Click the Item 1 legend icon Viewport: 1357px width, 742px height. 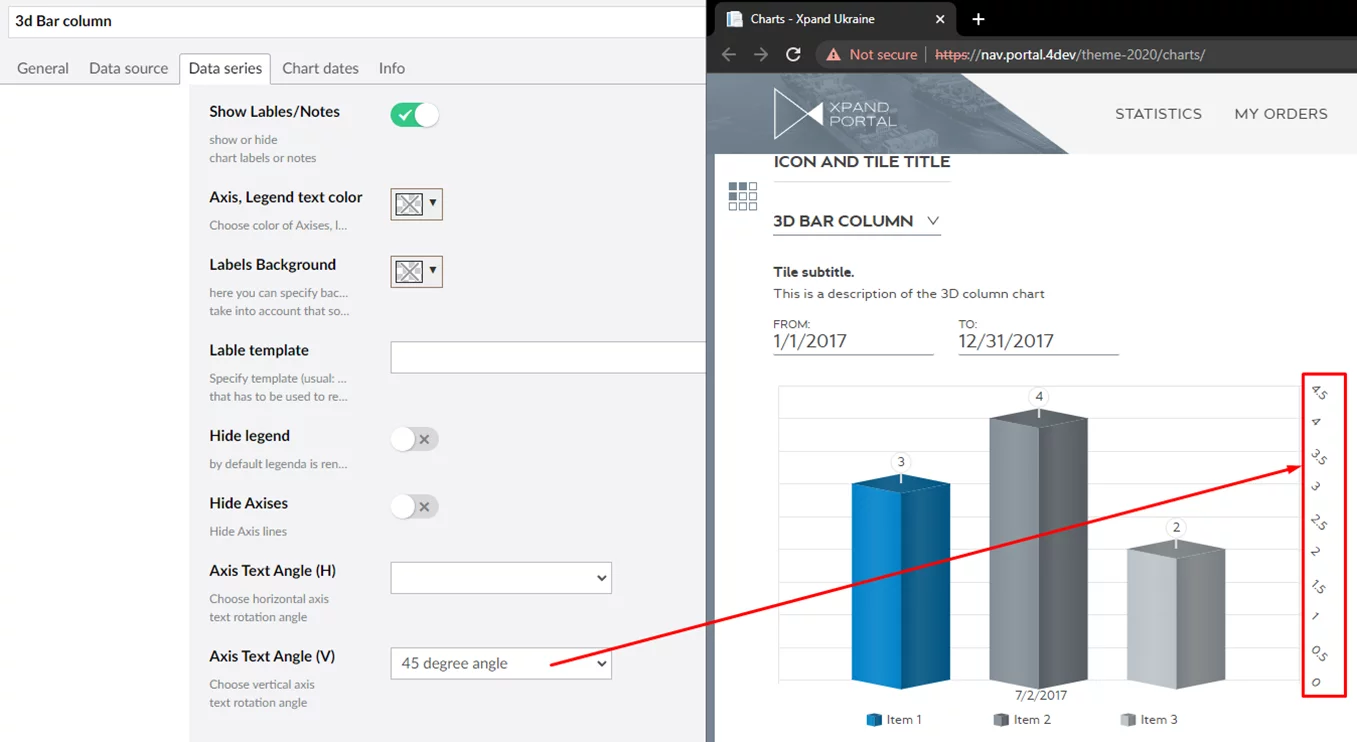(873, 720)
